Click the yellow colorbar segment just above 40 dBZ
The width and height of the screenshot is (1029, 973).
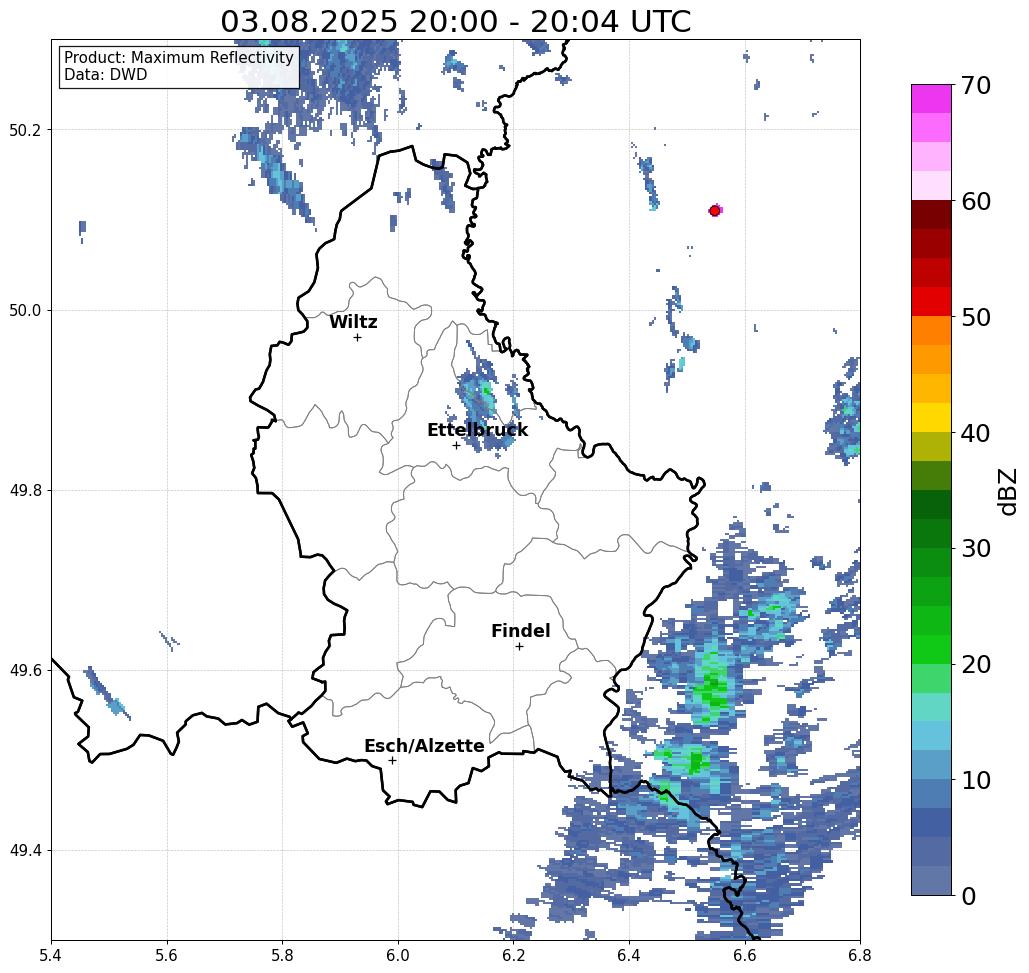[x=931, y=418]
